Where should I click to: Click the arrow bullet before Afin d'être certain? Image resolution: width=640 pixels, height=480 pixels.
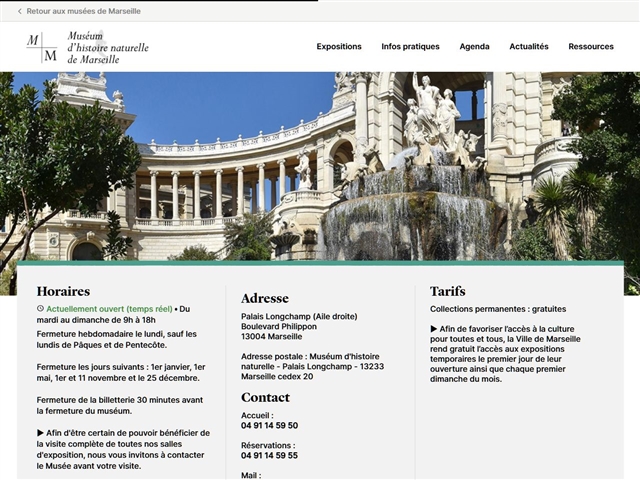point(40,433)
